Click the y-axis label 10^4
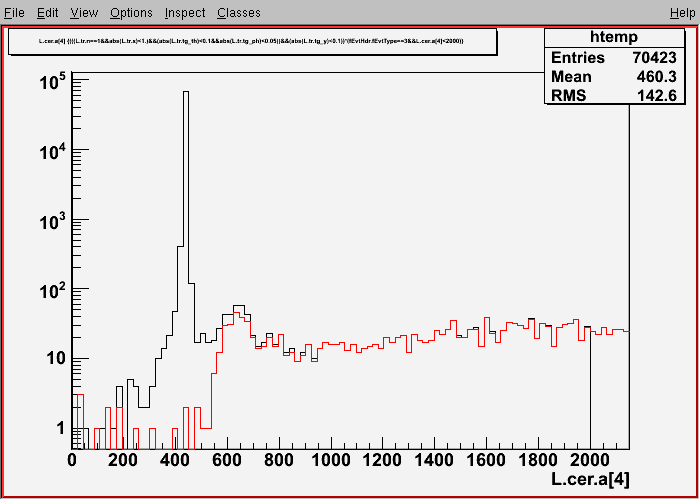Image resolution: width=700 pixels, height=500 pixels. pyautogui.click(x=51, y=154)
